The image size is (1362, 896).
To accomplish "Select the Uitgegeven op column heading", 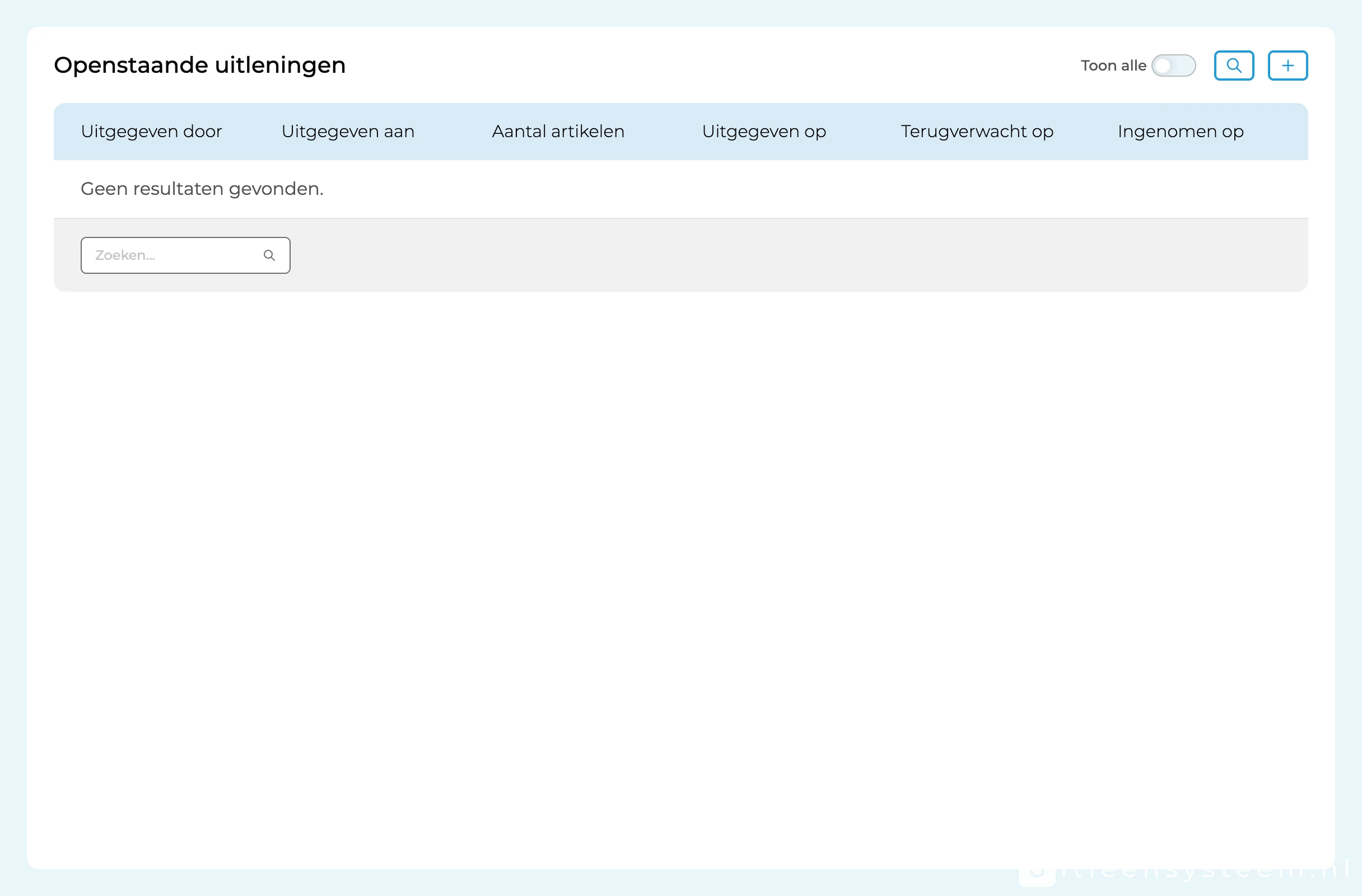I will (x=764, y=132).
